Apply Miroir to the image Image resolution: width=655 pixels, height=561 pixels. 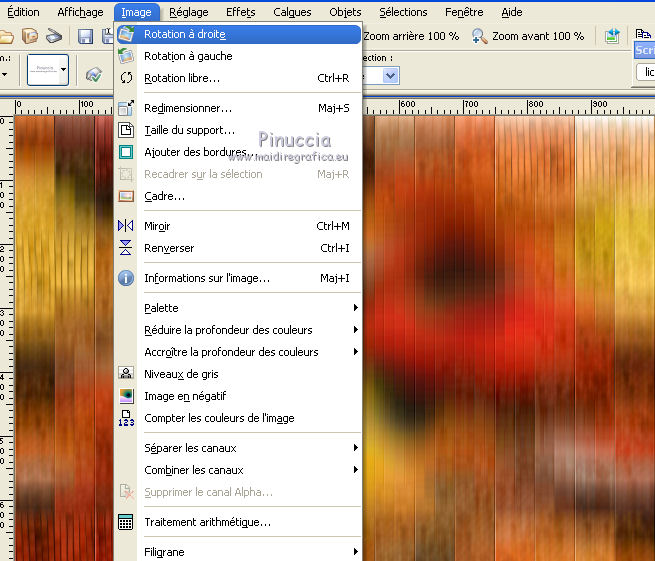click(239, 226)
